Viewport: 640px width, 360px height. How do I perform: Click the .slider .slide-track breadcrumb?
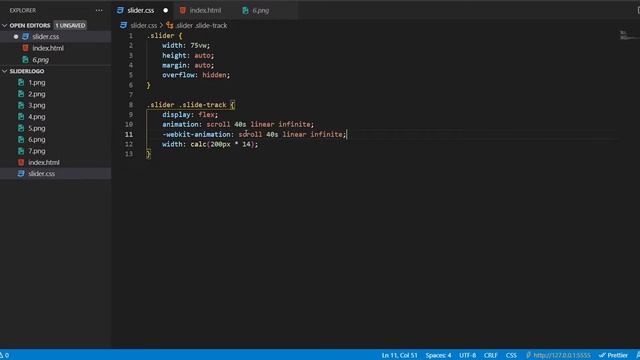(202, 25)
